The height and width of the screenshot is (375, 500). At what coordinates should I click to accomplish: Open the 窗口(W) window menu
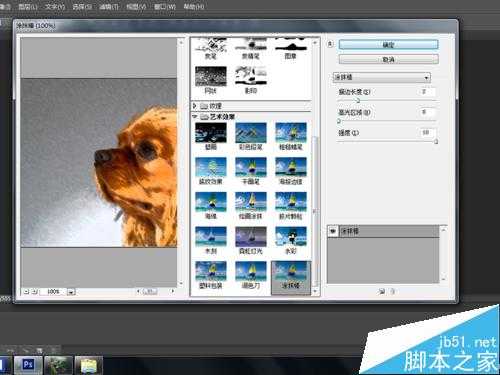[165, 6]
